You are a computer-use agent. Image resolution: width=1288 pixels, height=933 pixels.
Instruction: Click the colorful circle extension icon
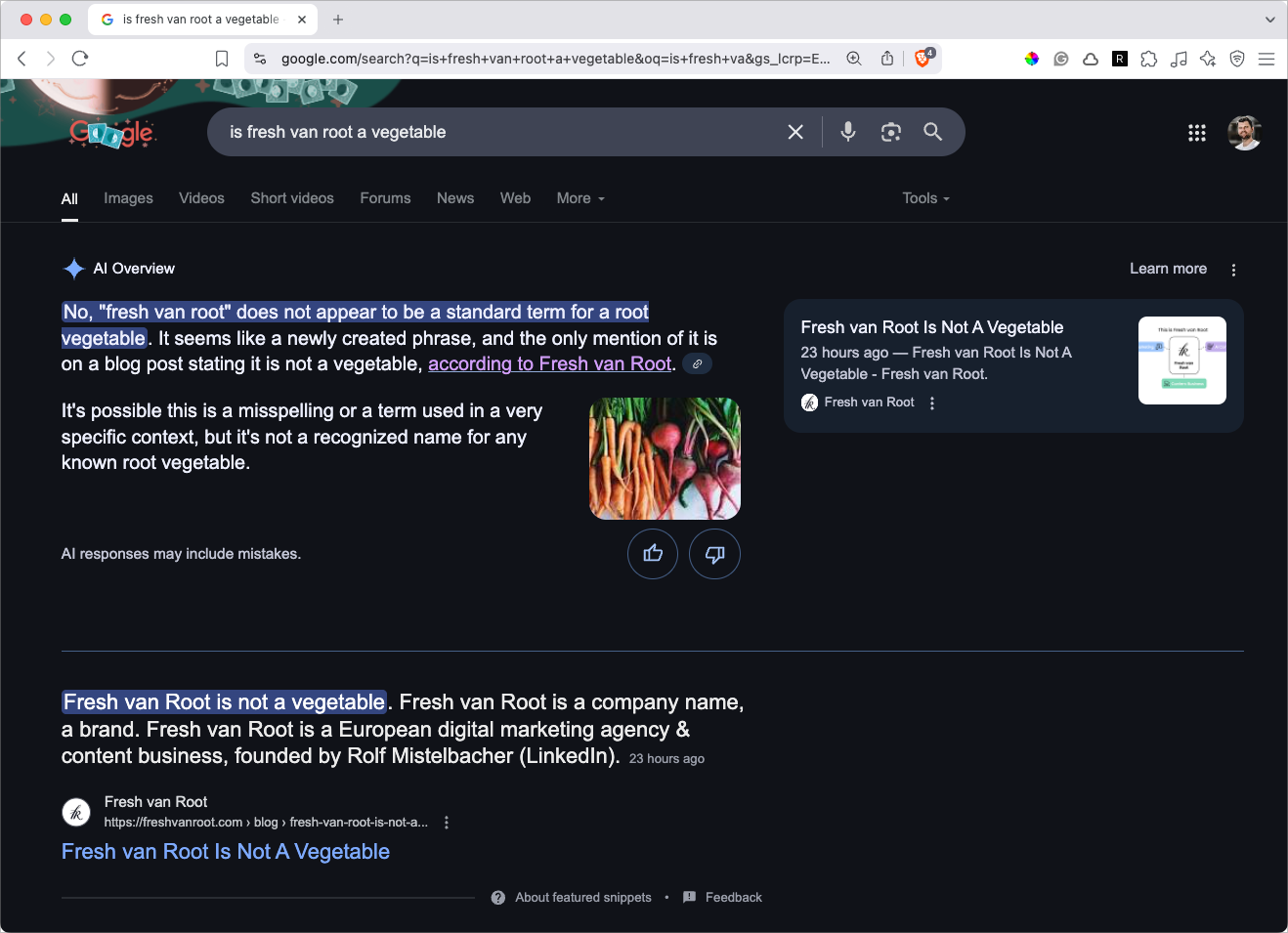(1032, 59)
